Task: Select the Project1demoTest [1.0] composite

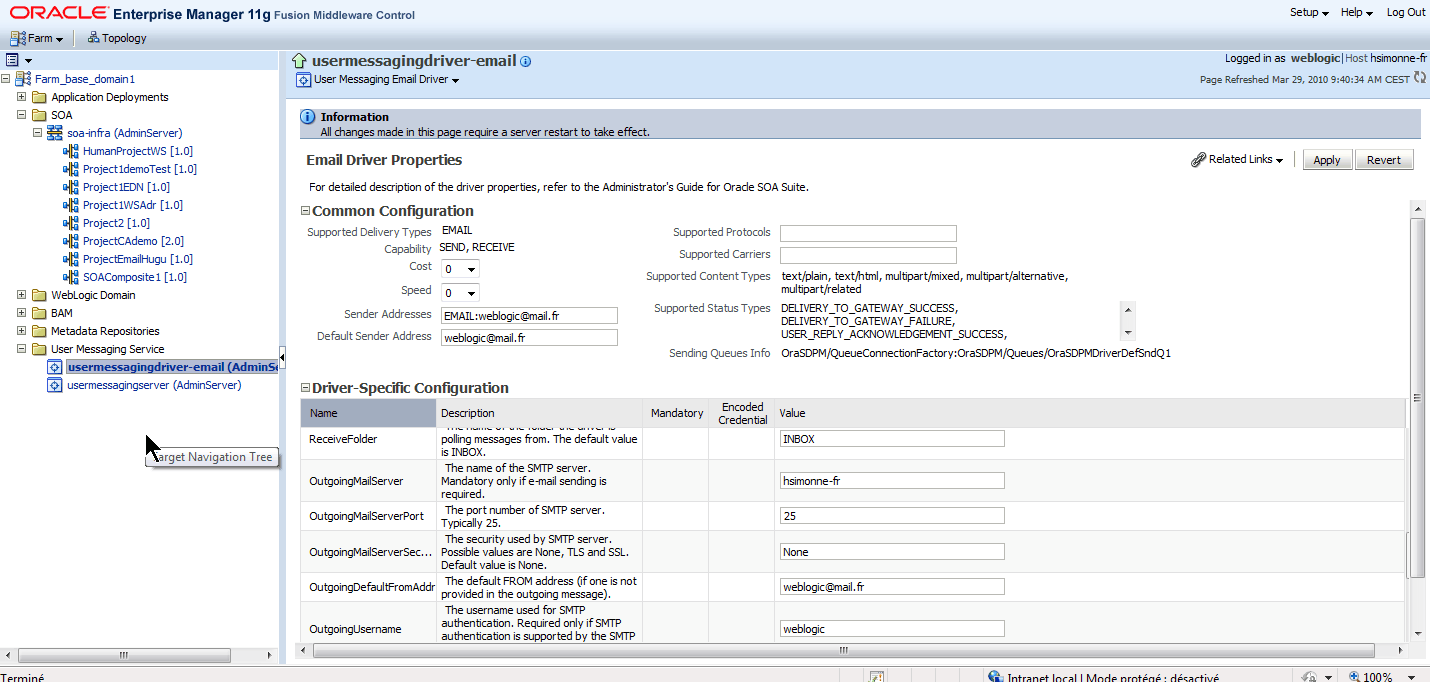Action: 140,169
